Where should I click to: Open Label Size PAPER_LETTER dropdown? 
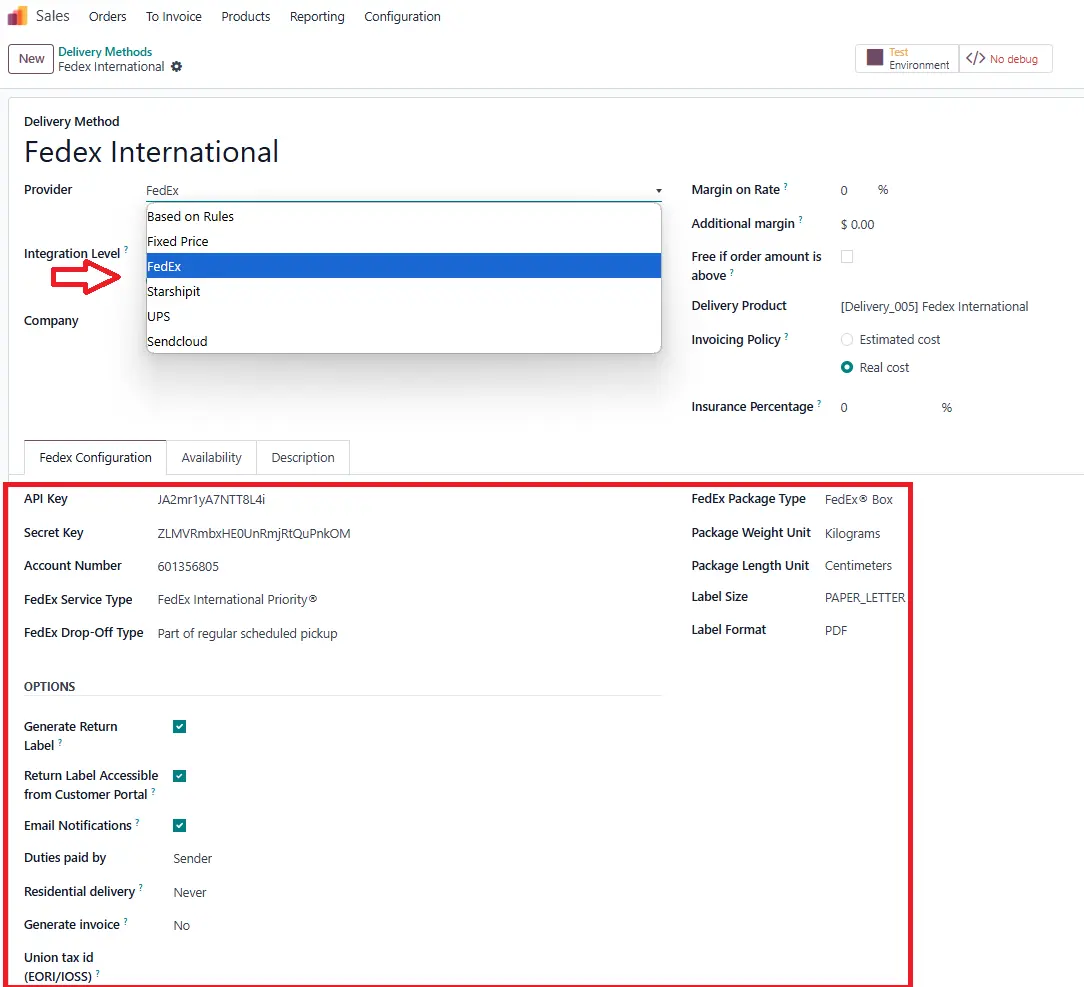(x=865, y=597)
